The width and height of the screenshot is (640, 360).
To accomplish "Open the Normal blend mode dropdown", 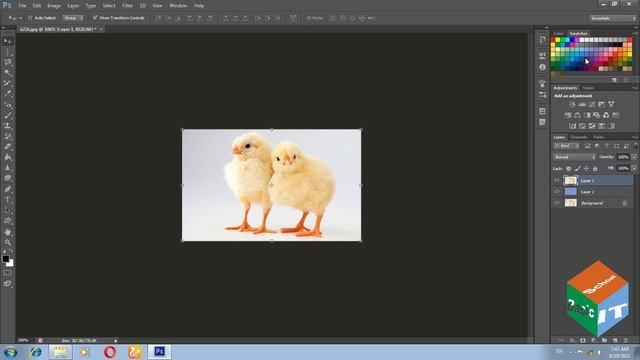I will point(574,157).
